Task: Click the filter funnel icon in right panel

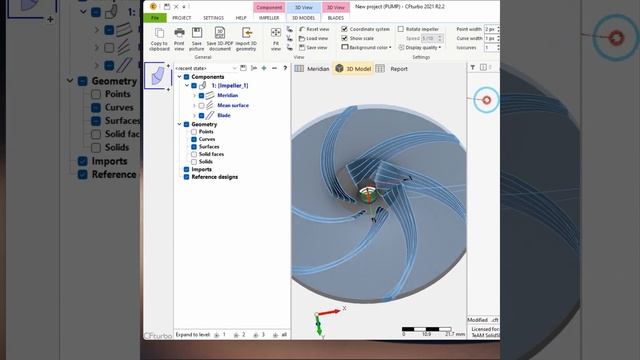Action: pos(473,67)
